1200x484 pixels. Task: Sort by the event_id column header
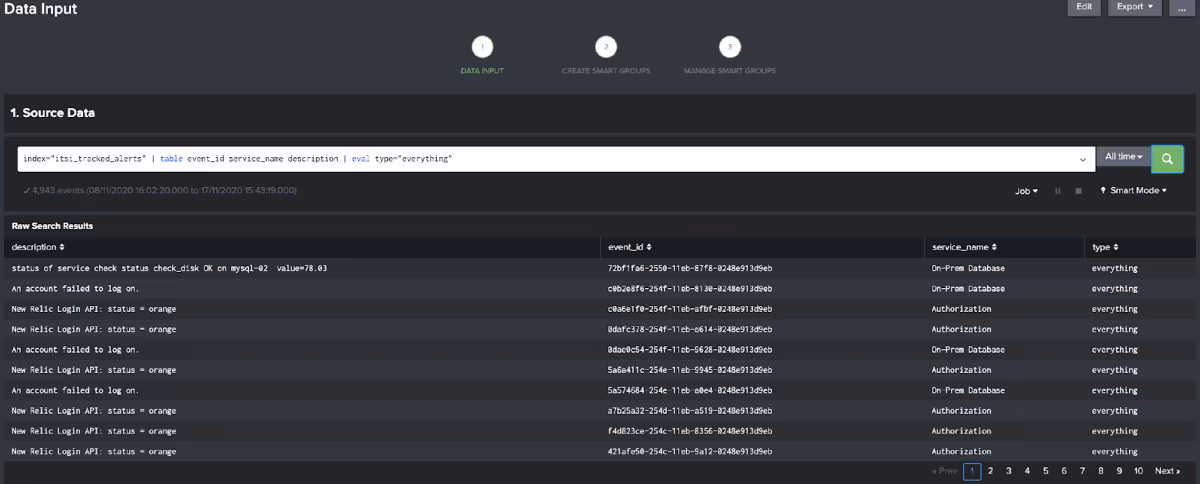tap(629, 246)
